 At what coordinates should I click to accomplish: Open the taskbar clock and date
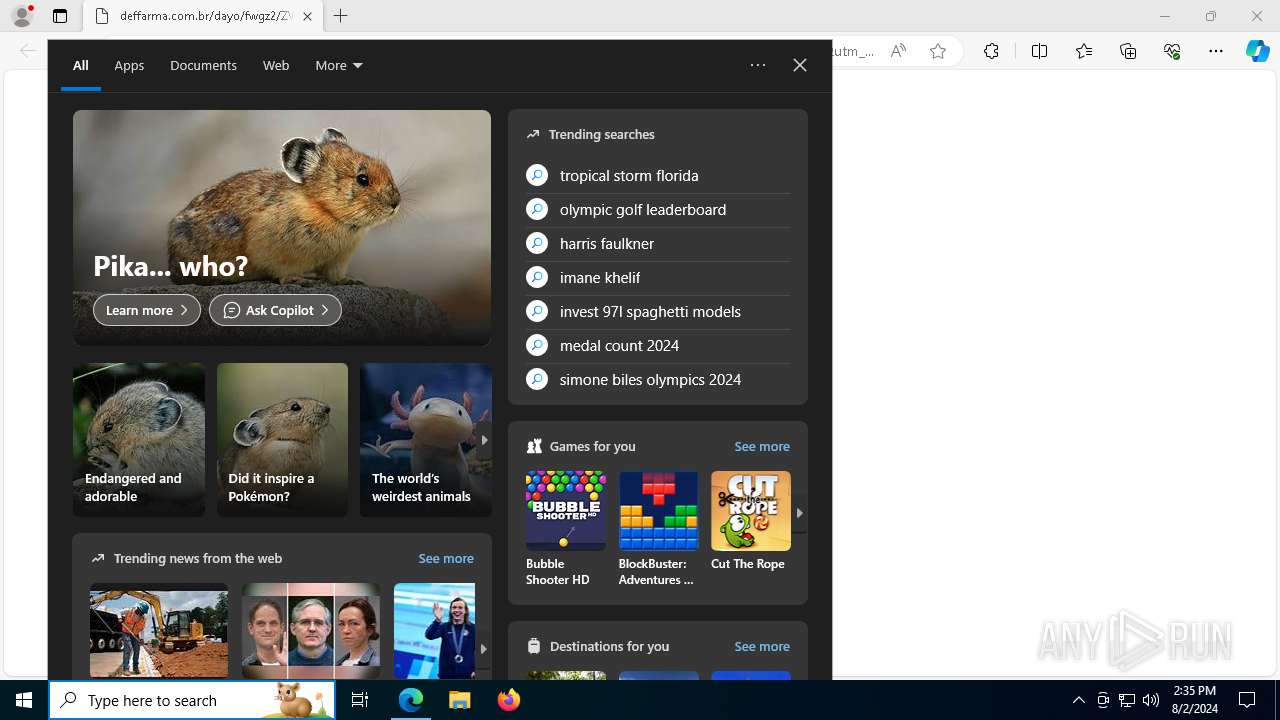[1195, 700]
